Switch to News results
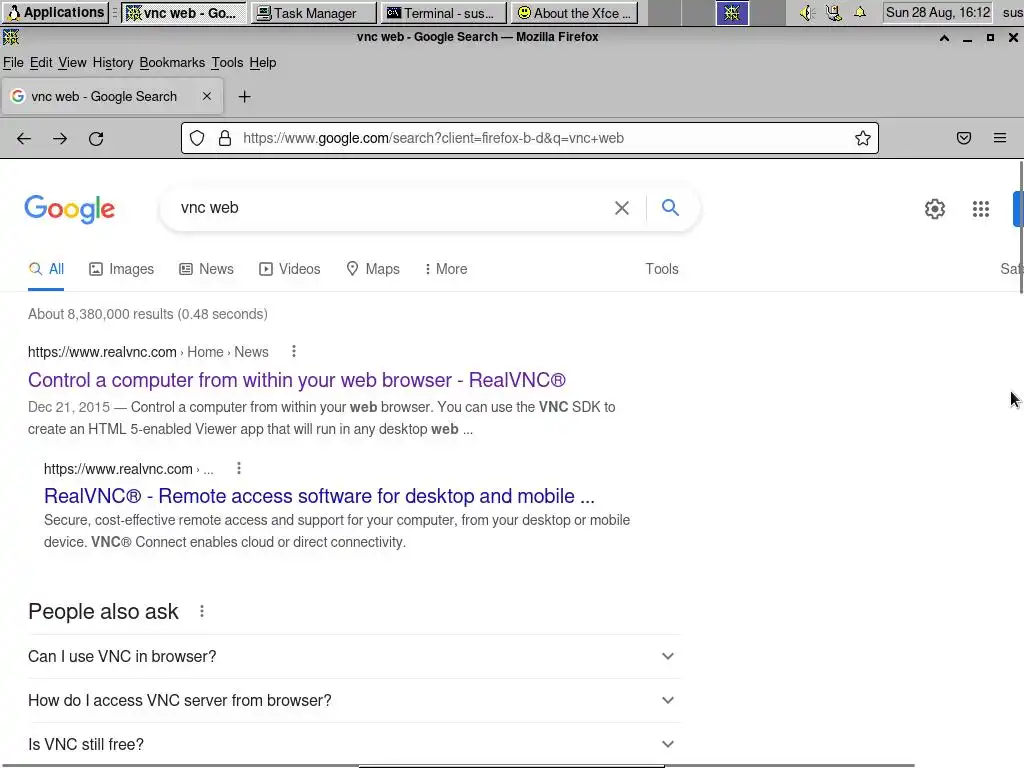Screen dimensions: 1024x768 pos(206,269)
